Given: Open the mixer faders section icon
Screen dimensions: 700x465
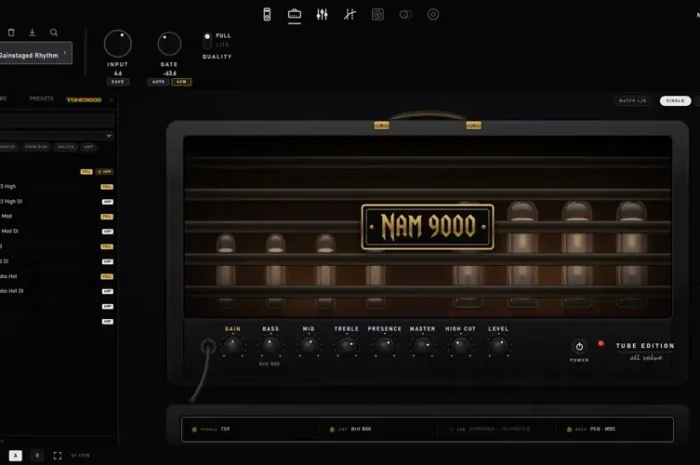Looking at the screenshot, I should [x=322, y=14].
